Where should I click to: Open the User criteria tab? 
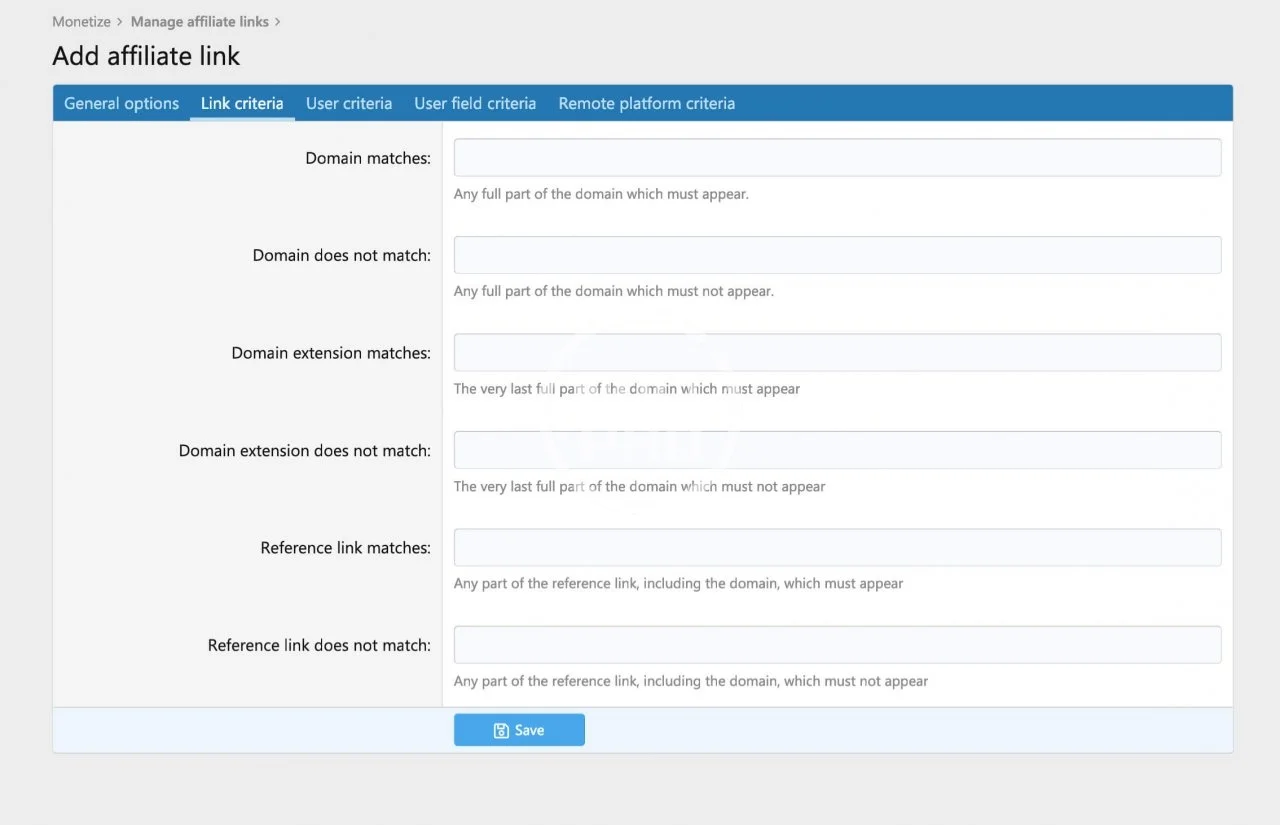coord(349,103)
